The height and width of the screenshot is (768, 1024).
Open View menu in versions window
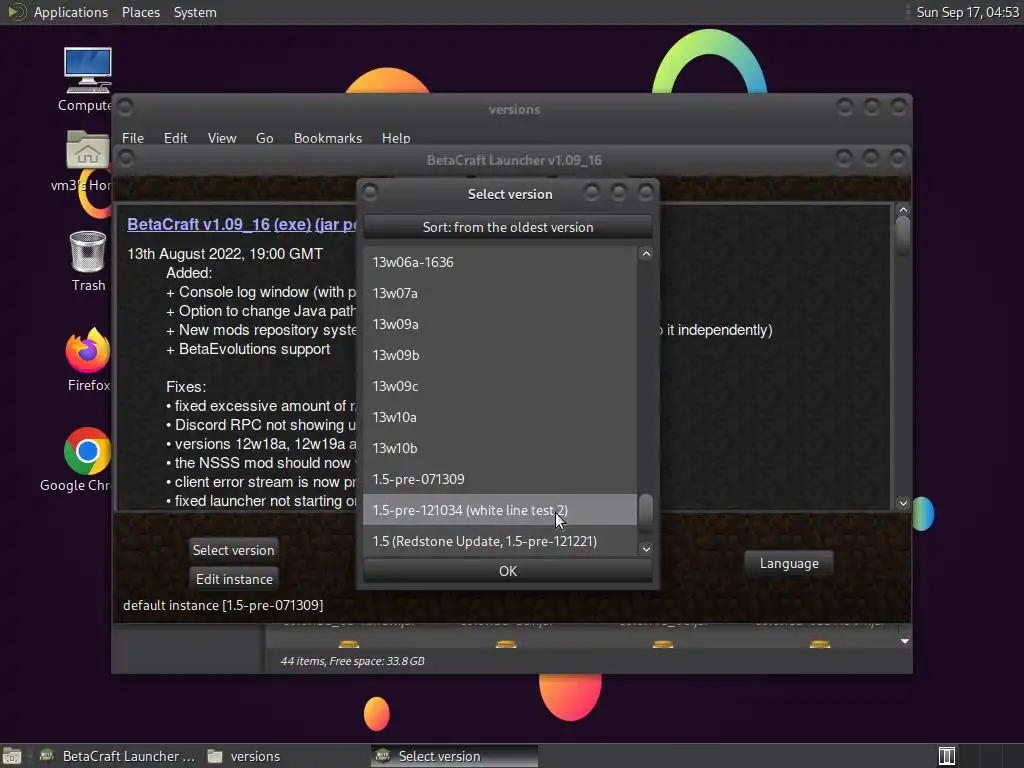pyautogui.click(x=221, y=138)
